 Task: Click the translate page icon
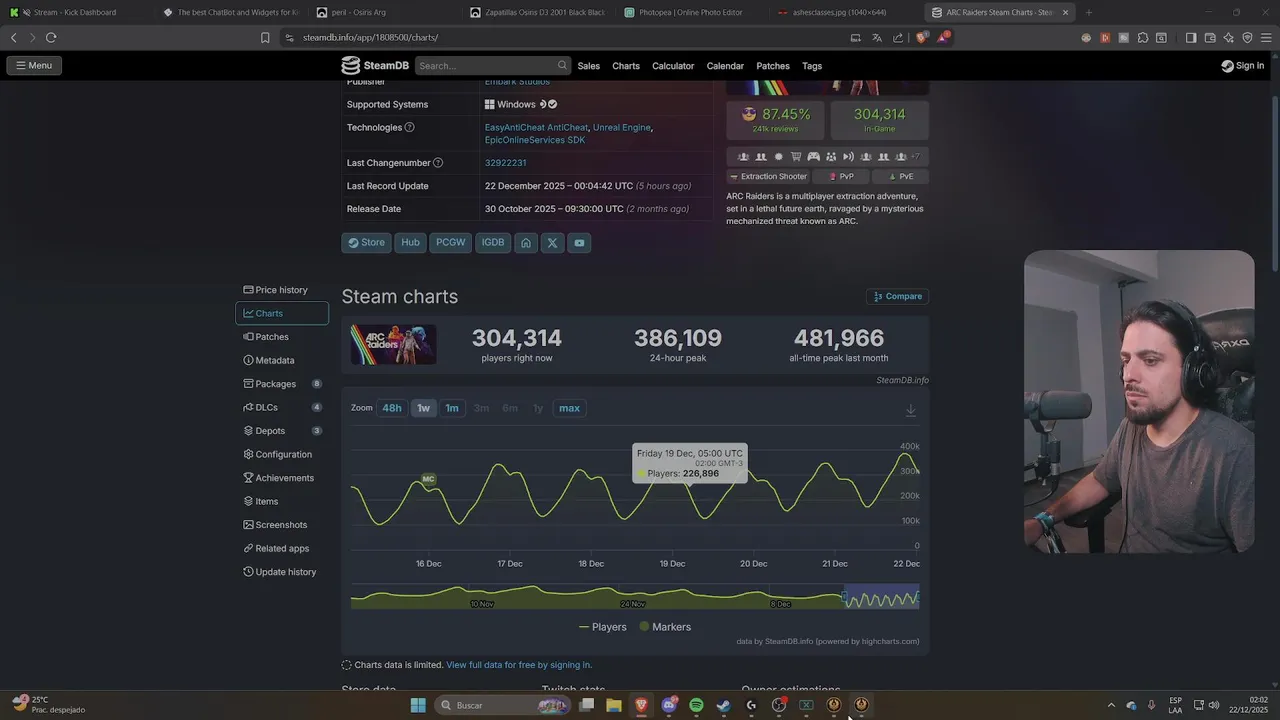tap(877, 38)
